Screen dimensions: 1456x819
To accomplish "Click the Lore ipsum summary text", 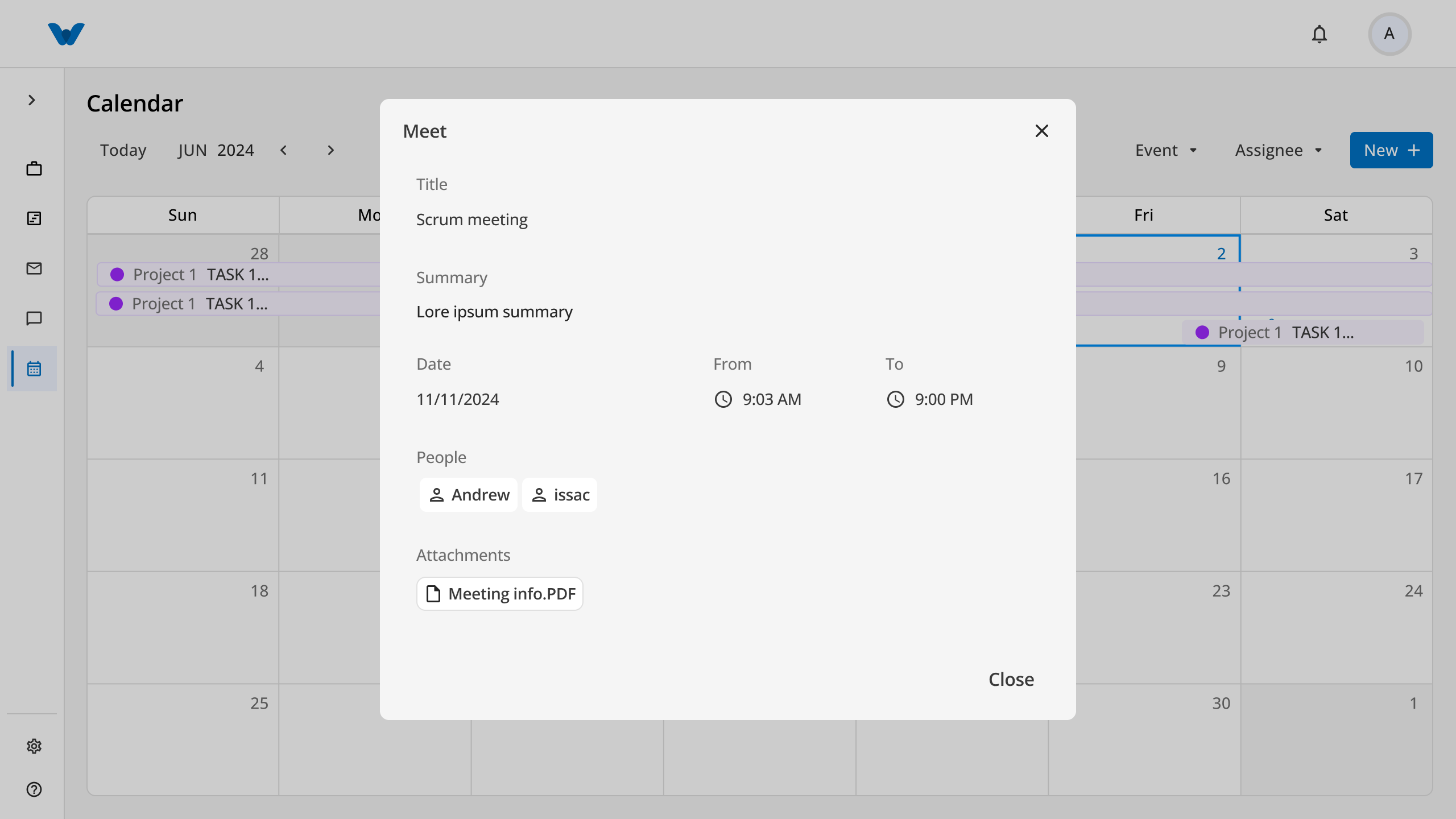I will (494, 312).
